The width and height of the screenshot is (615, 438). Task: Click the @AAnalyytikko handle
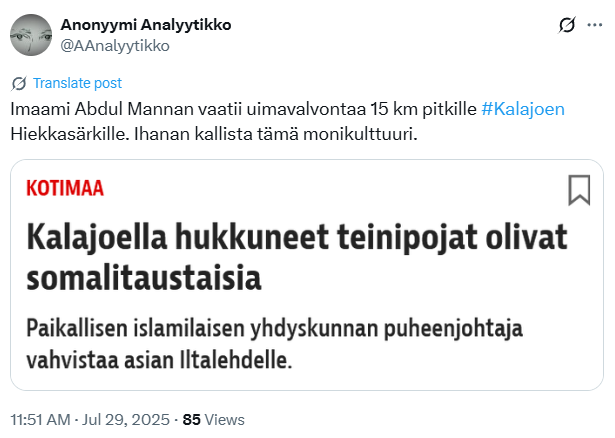(115, 45)
